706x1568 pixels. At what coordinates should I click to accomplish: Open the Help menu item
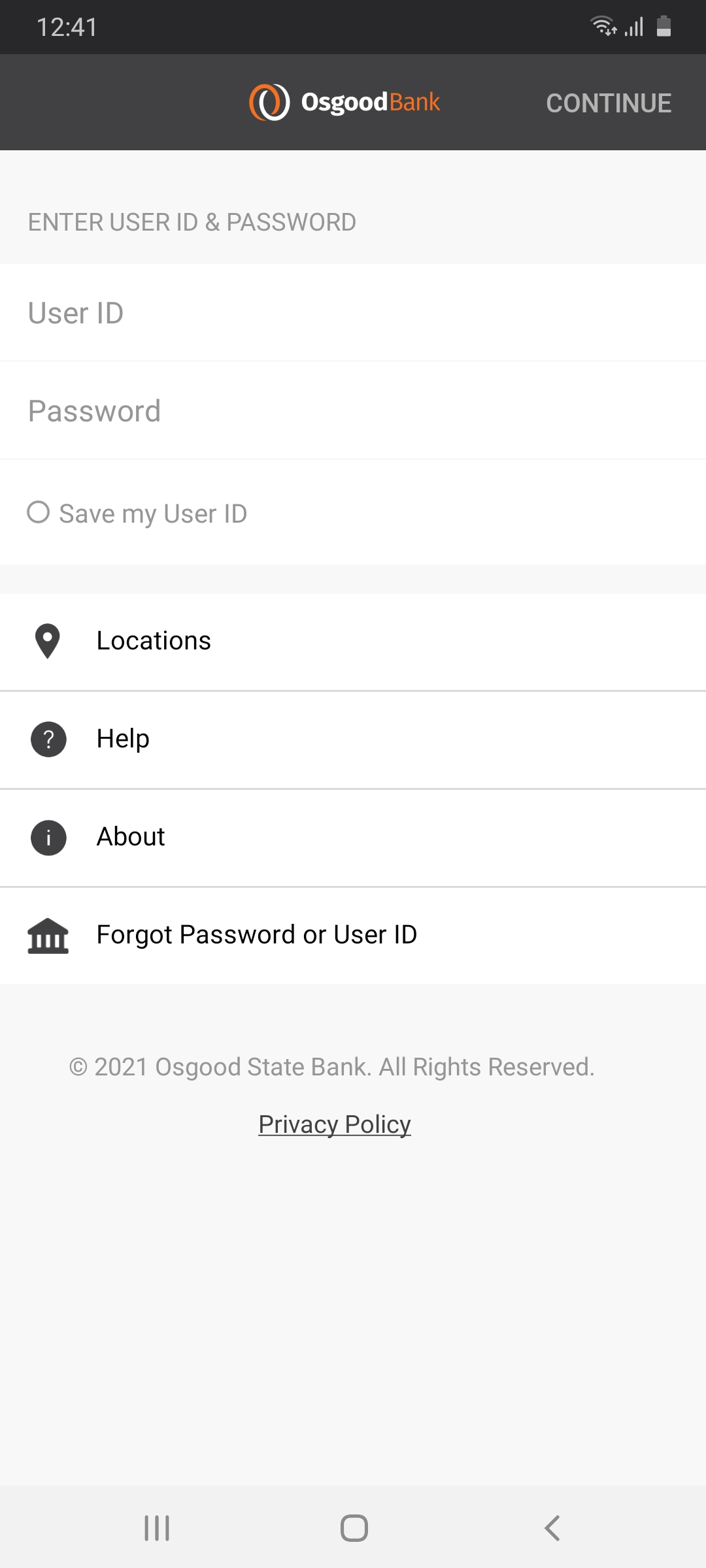coord(353,739)
